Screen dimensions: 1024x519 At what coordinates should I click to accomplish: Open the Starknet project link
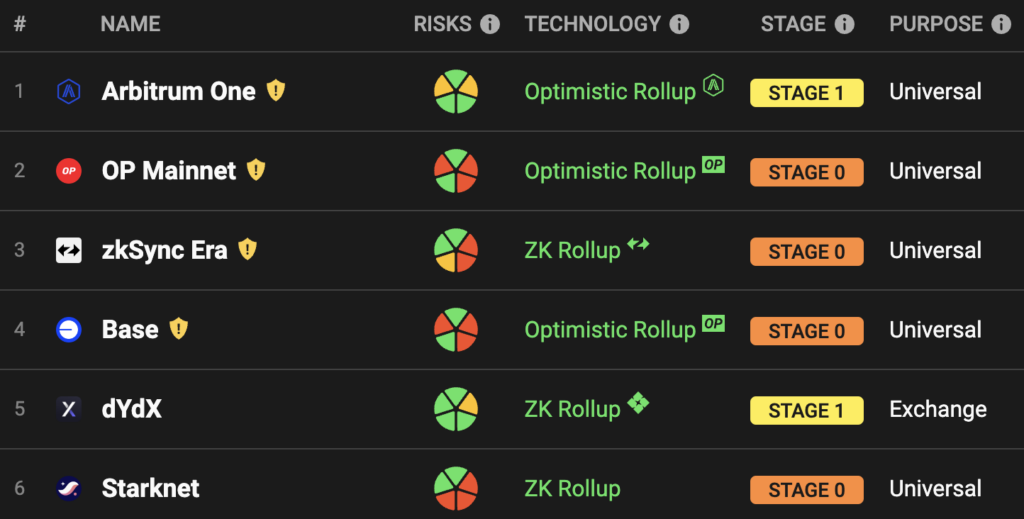(150, 488)
